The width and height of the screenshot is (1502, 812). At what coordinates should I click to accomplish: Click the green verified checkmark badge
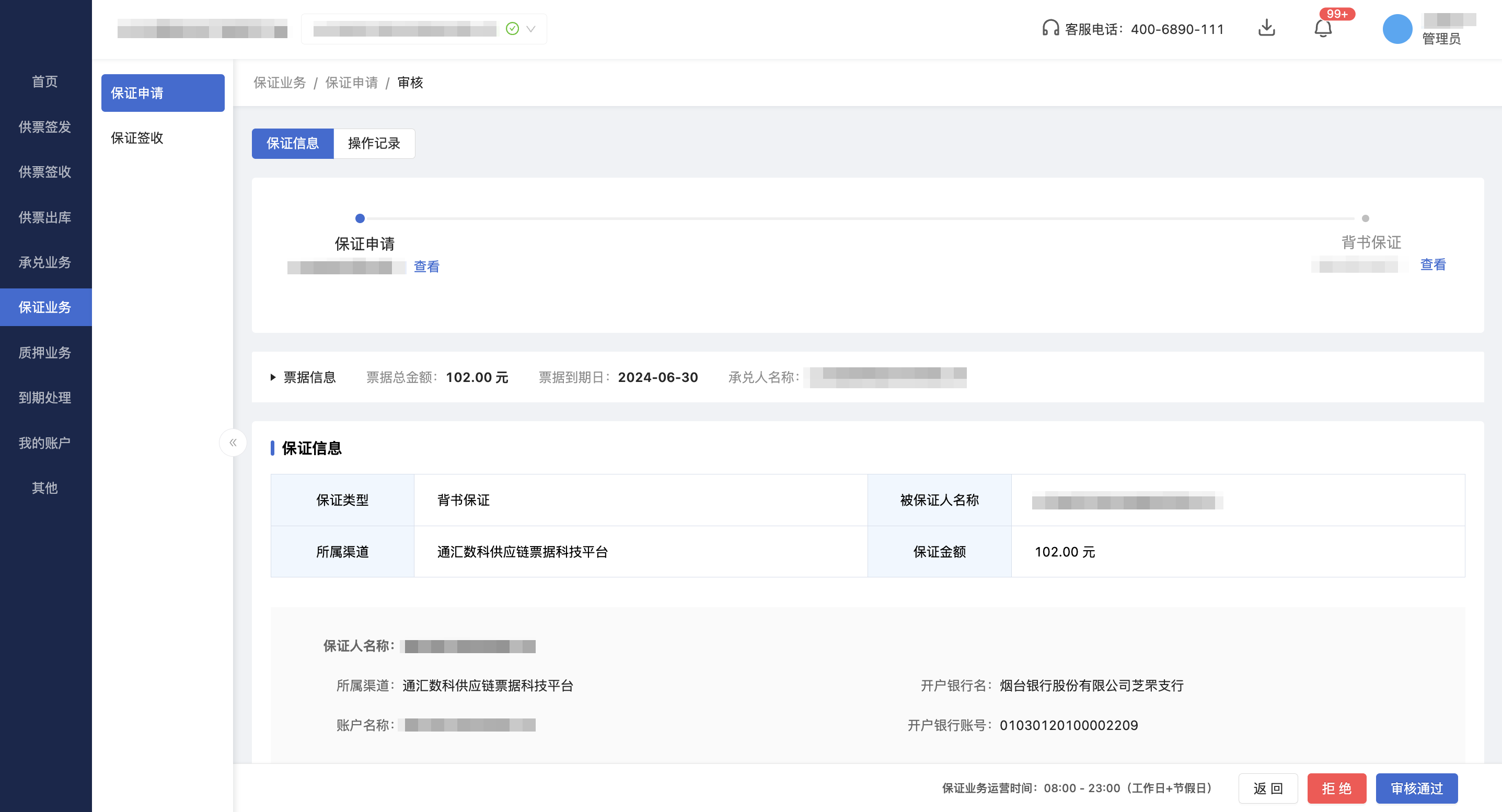pos(511,28)
